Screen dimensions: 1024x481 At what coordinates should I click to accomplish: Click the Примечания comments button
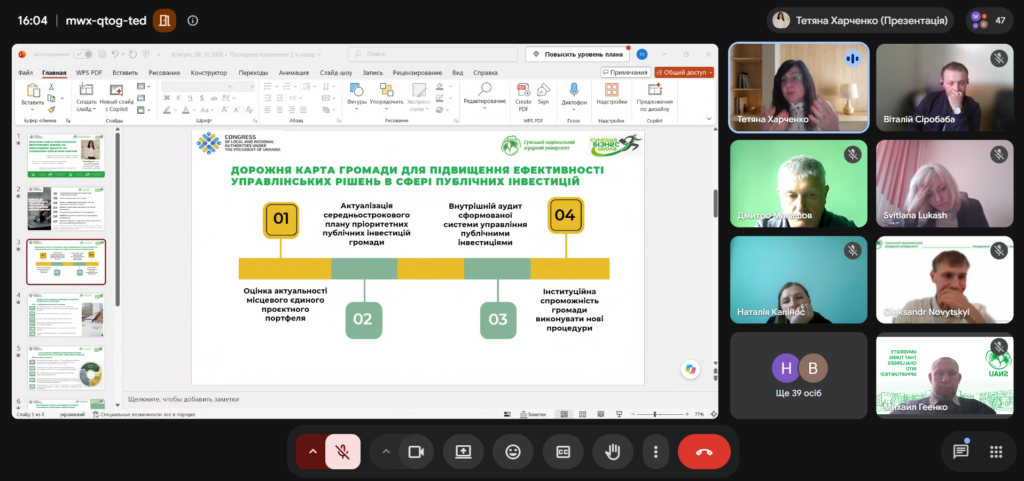626,72
